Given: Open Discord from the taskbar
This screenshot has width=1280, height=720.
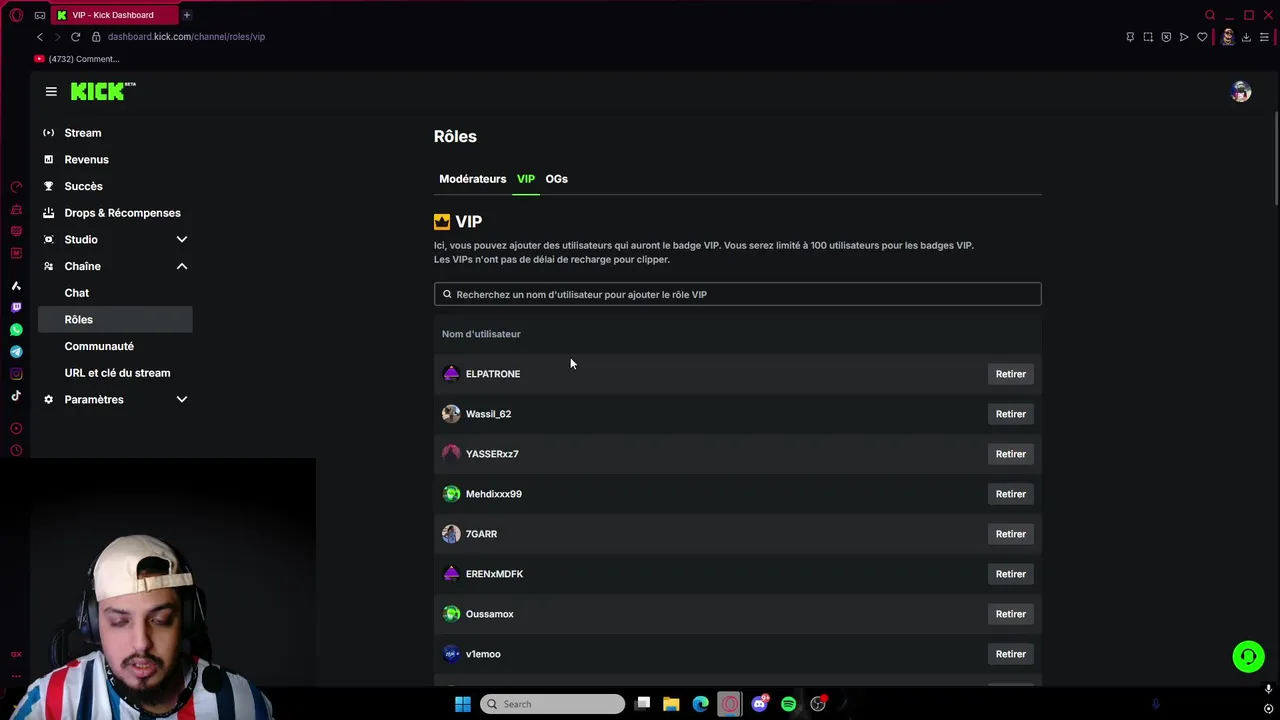Looking at the screenshot, I should point(759,704).
